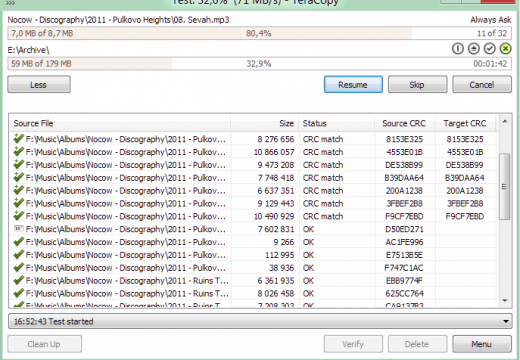This screenshot has width=520, height=360.
Task: Click green check icon of 6 637 351 row
Action: pyautogui.click(x=18, y=190)
